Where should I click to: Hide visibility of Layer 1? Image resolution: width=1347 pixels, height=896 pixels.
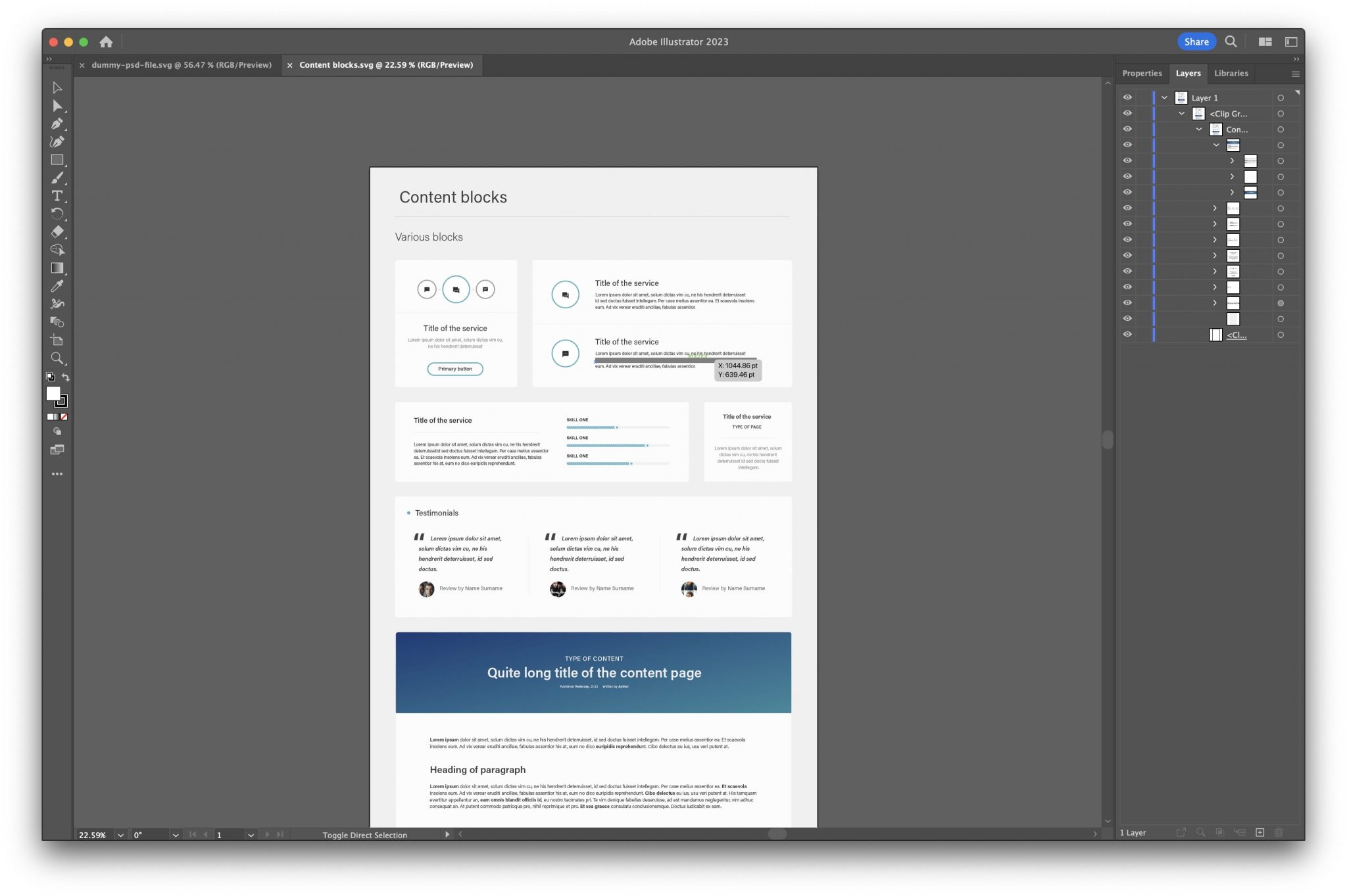coord(1127,97)
